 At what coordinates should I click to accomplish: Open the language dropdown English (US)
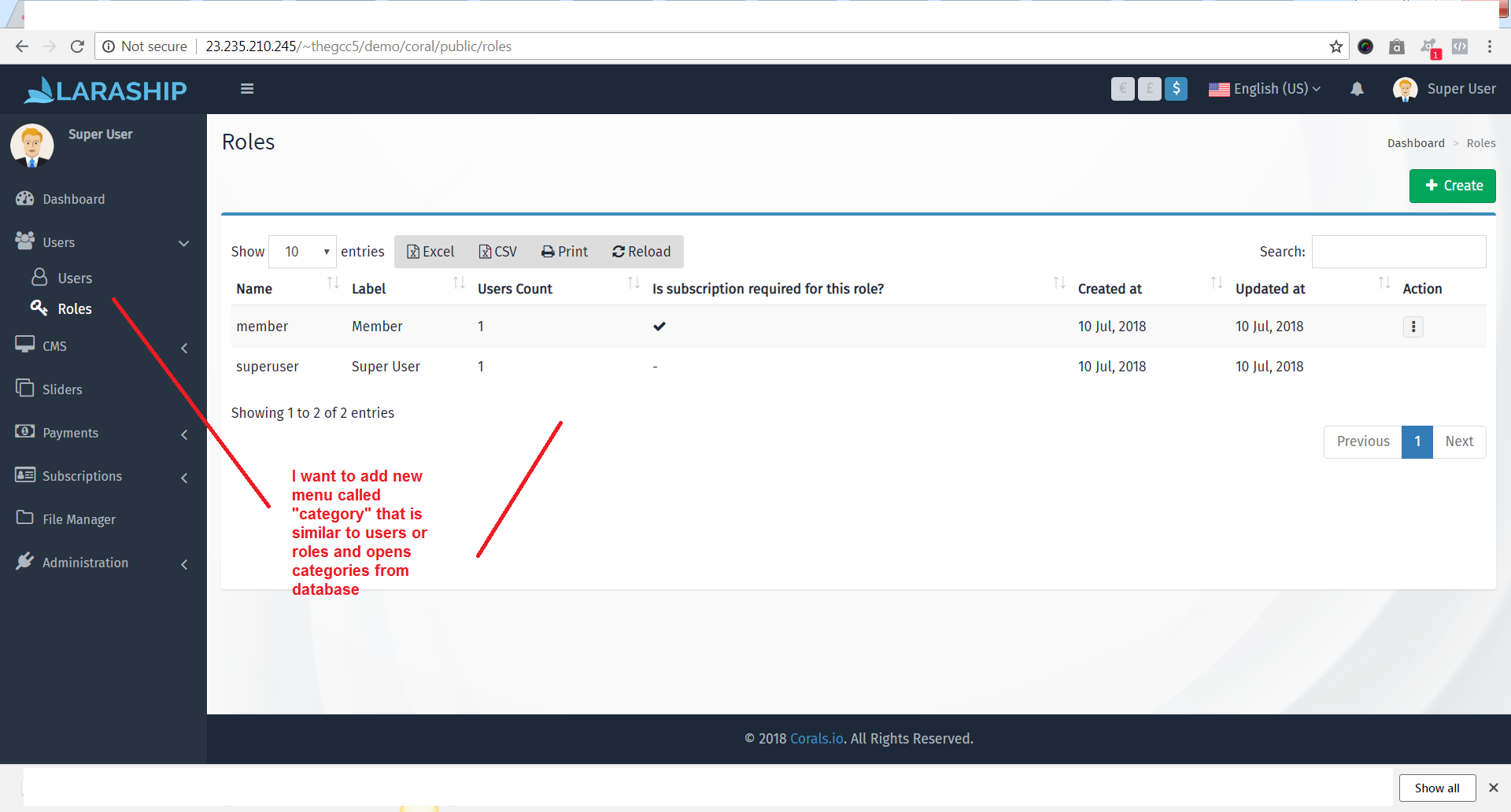coord(1265,89)
